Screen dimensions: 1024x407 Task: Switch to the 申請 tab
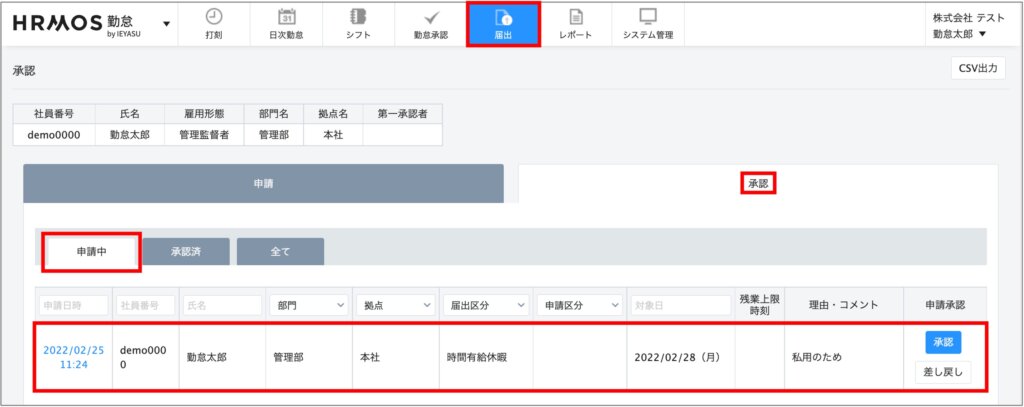[x=263, y=184]
